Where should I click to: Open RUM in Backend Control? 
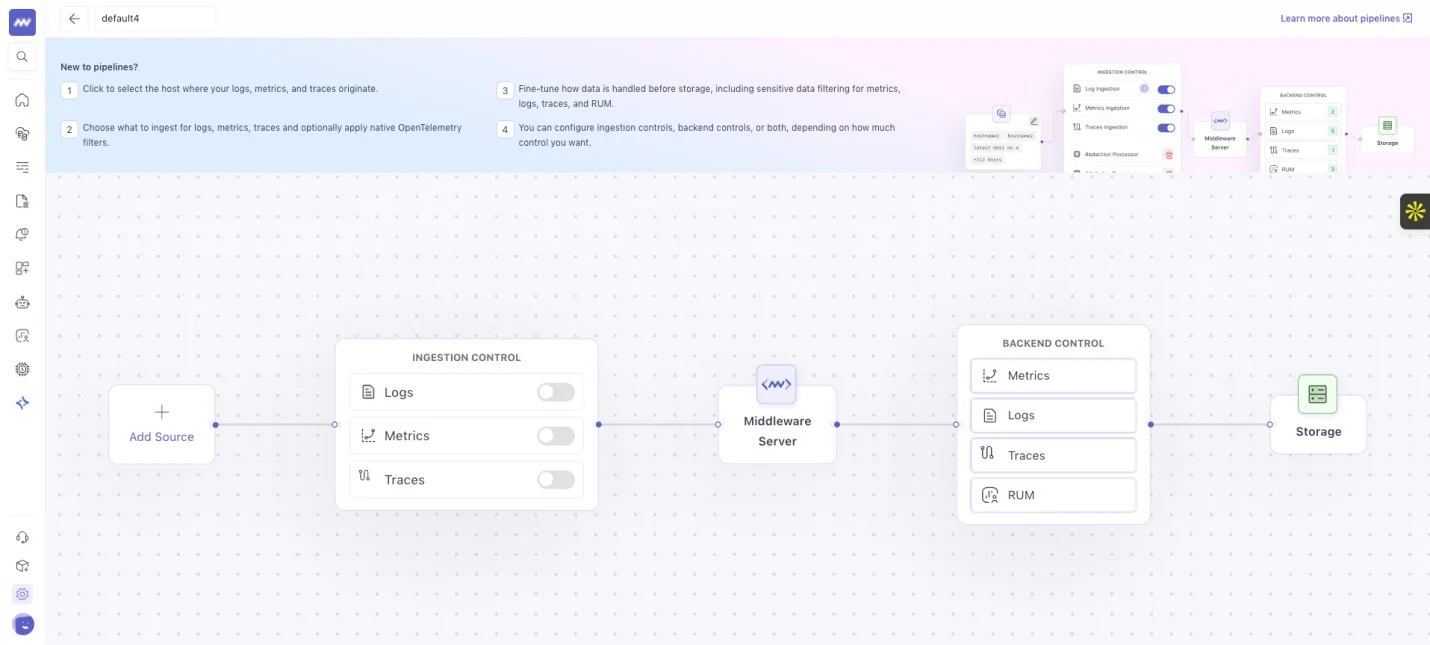[x=1053, y=495]
